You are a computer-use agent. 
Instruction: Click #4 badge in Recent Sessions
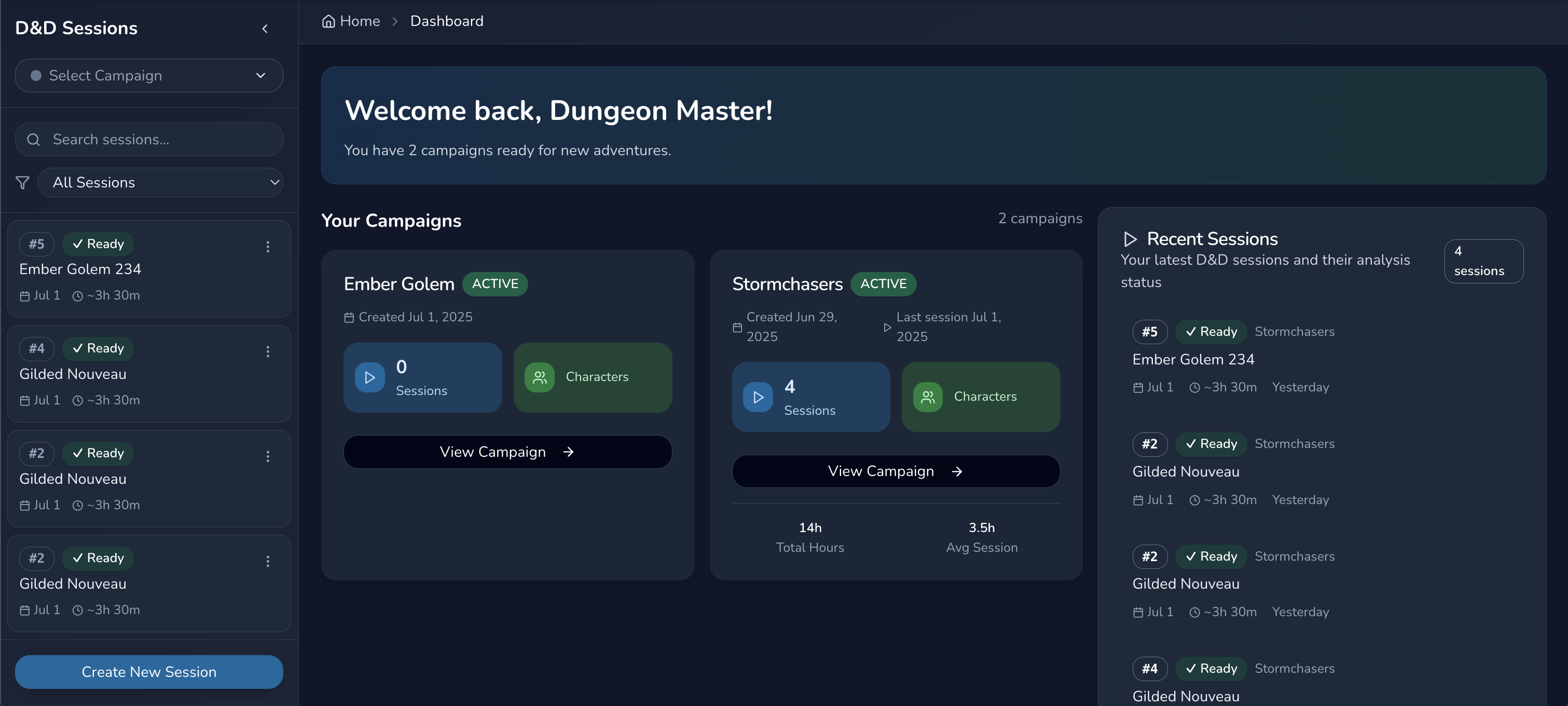coord(1150,669)
